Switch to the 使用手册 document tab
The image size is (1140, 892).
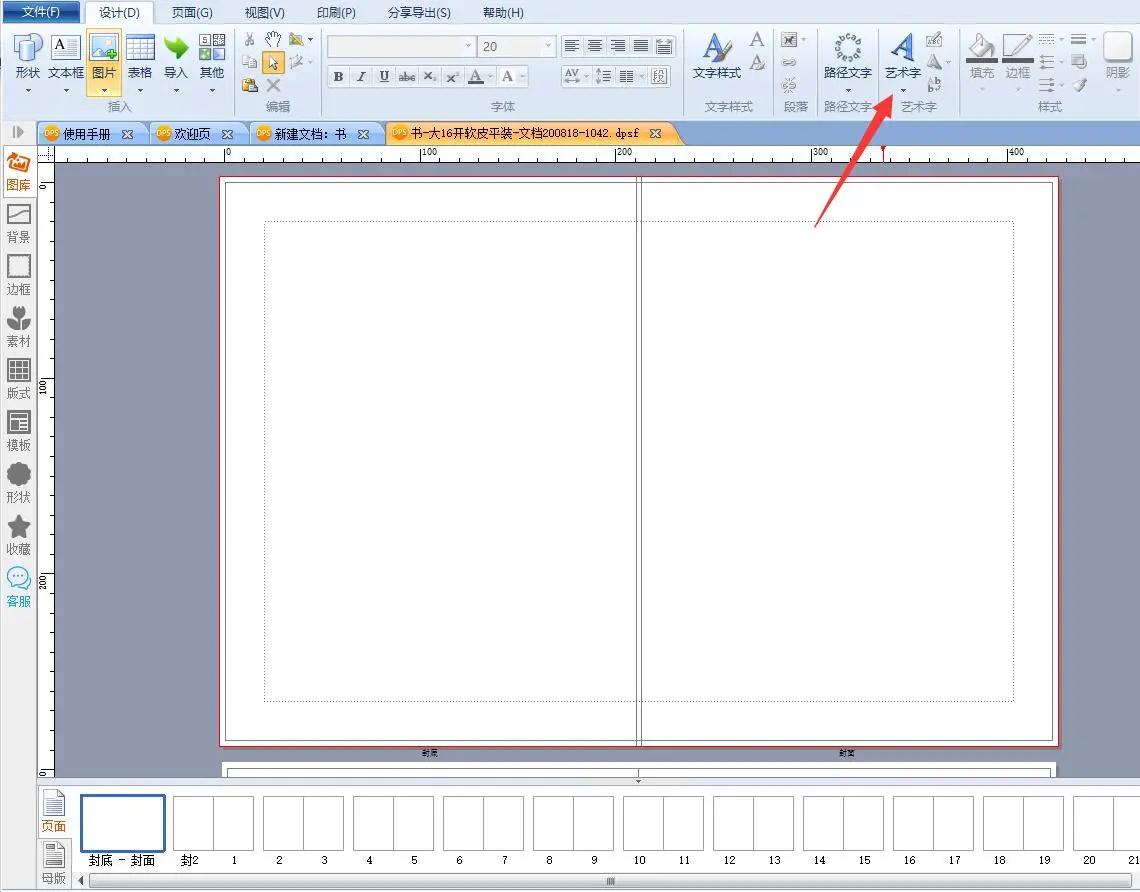pos(87,134)
